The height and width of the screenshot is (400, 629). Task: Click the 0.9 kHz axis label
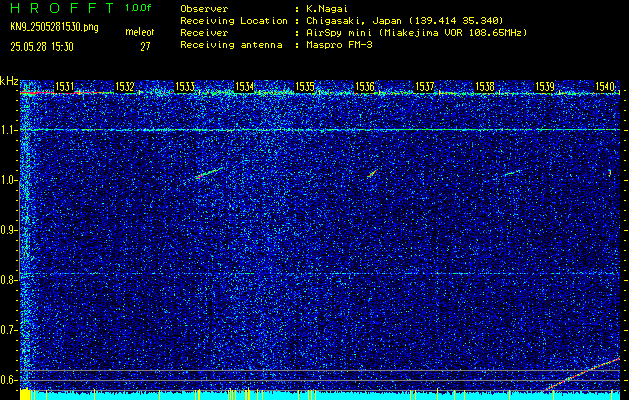[x=9, y=230]
